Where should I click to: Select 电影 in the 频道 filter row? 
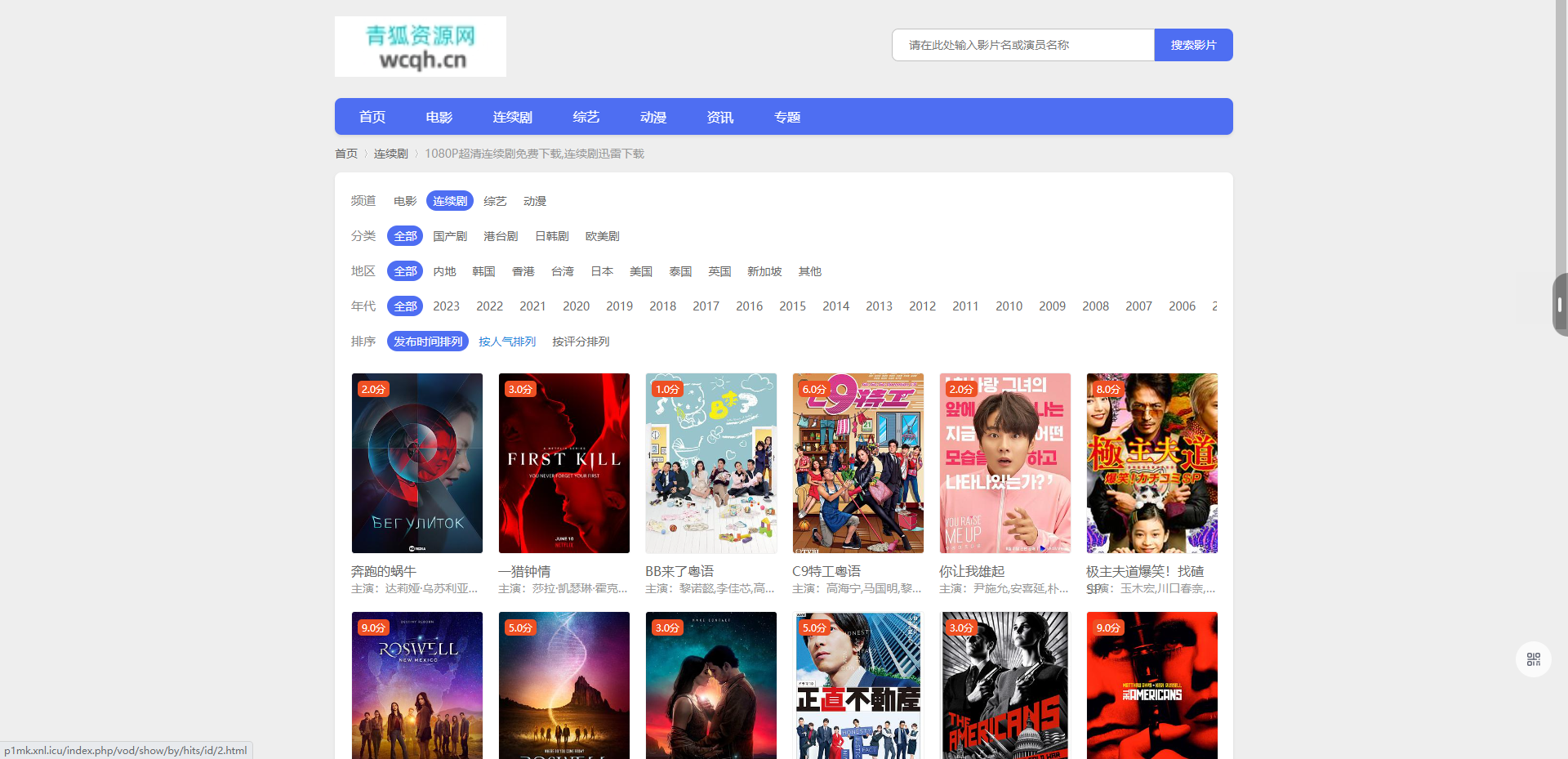(x=405, y=201)
